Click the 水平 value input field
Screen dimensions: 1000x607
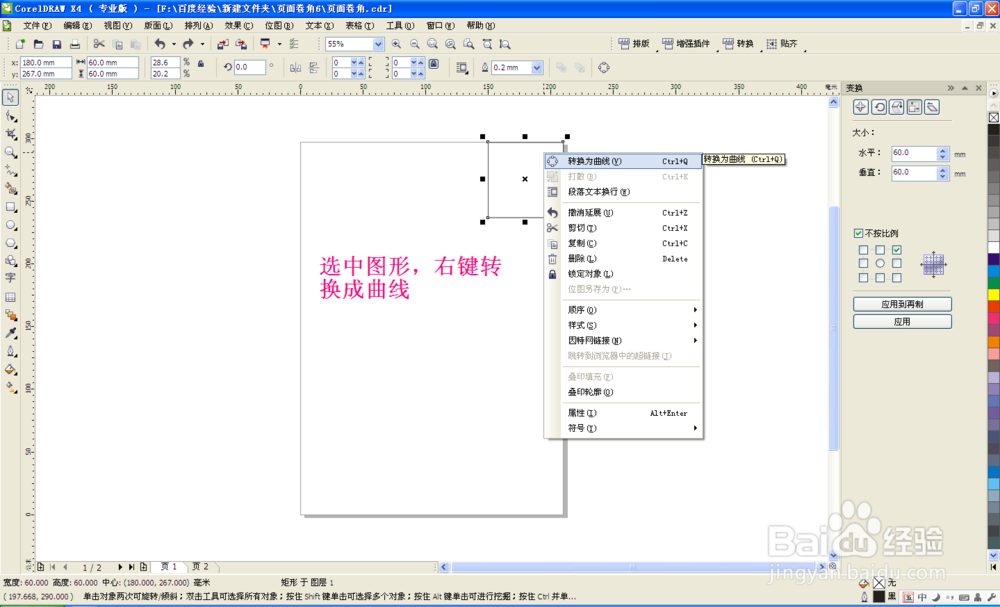tap(916, 152)
